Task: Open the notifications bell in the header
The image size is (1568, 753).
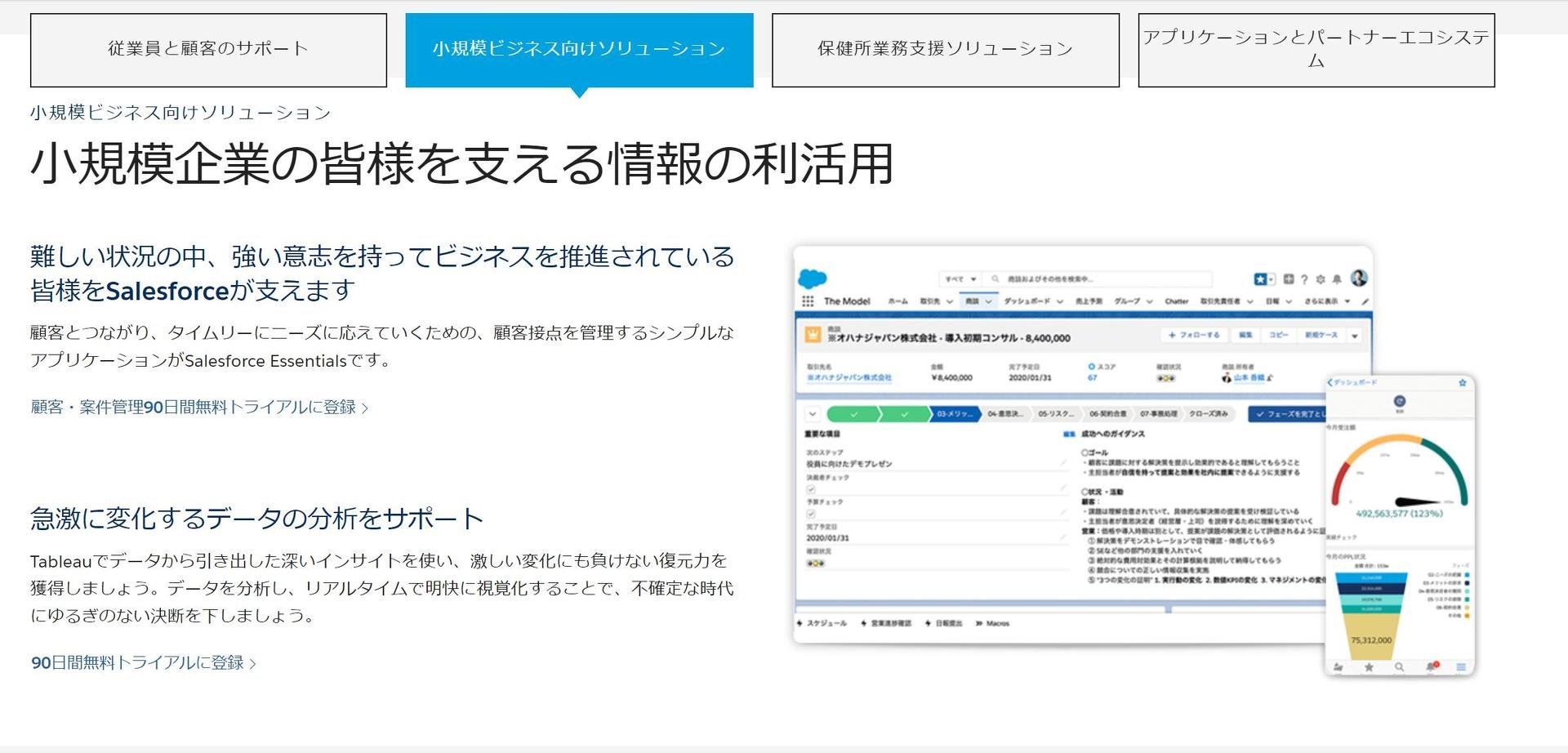Action: pyautogui.click(x=1337, y=279)
